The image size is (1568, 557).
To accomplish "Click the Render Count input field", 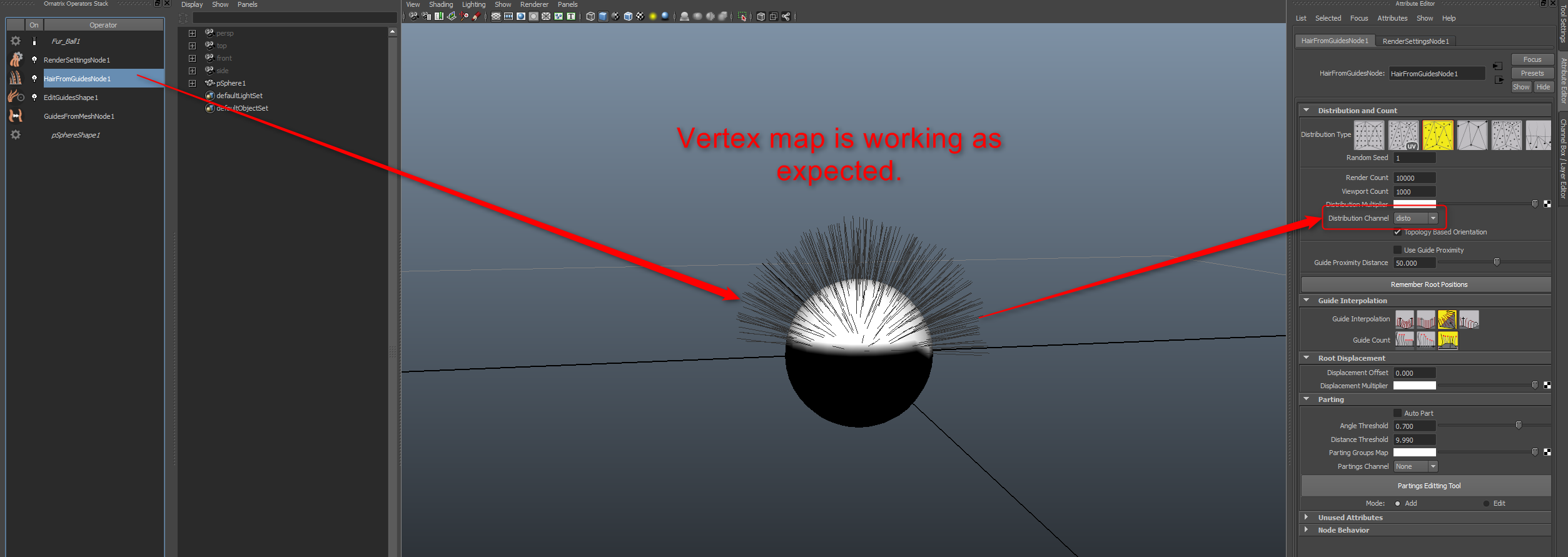I will point(1414,178).
